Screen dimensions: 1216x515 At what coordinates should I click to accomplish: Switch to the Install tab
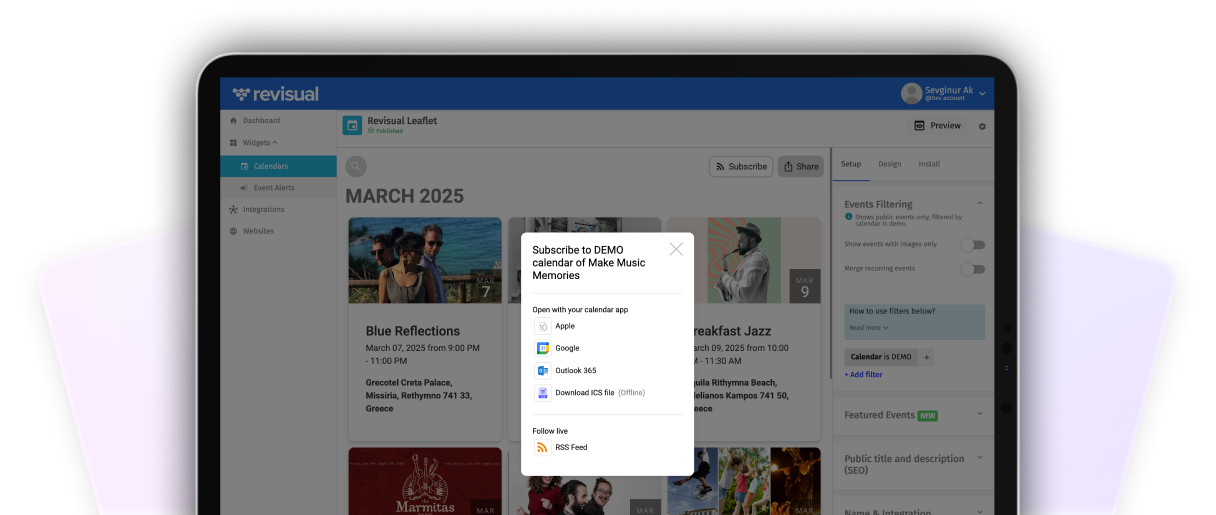(x=929, y=164)
